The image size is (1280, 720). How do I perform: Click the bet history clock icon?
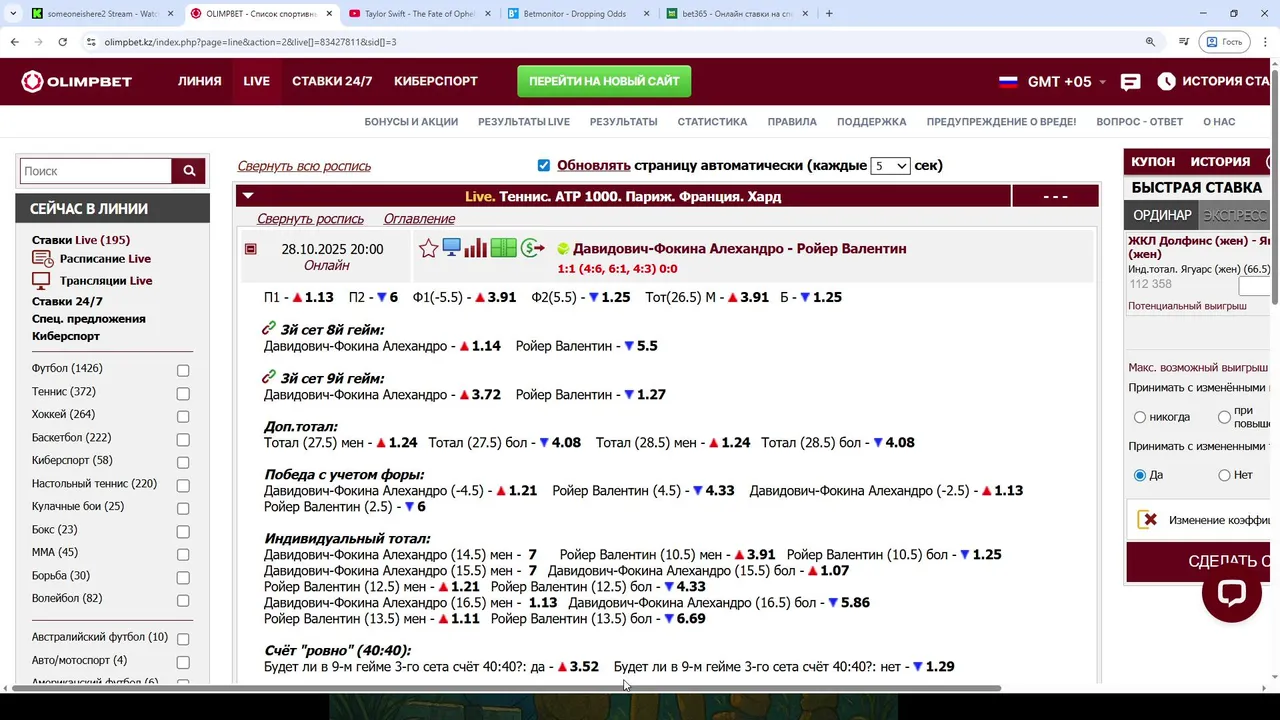coord(1166,82)
